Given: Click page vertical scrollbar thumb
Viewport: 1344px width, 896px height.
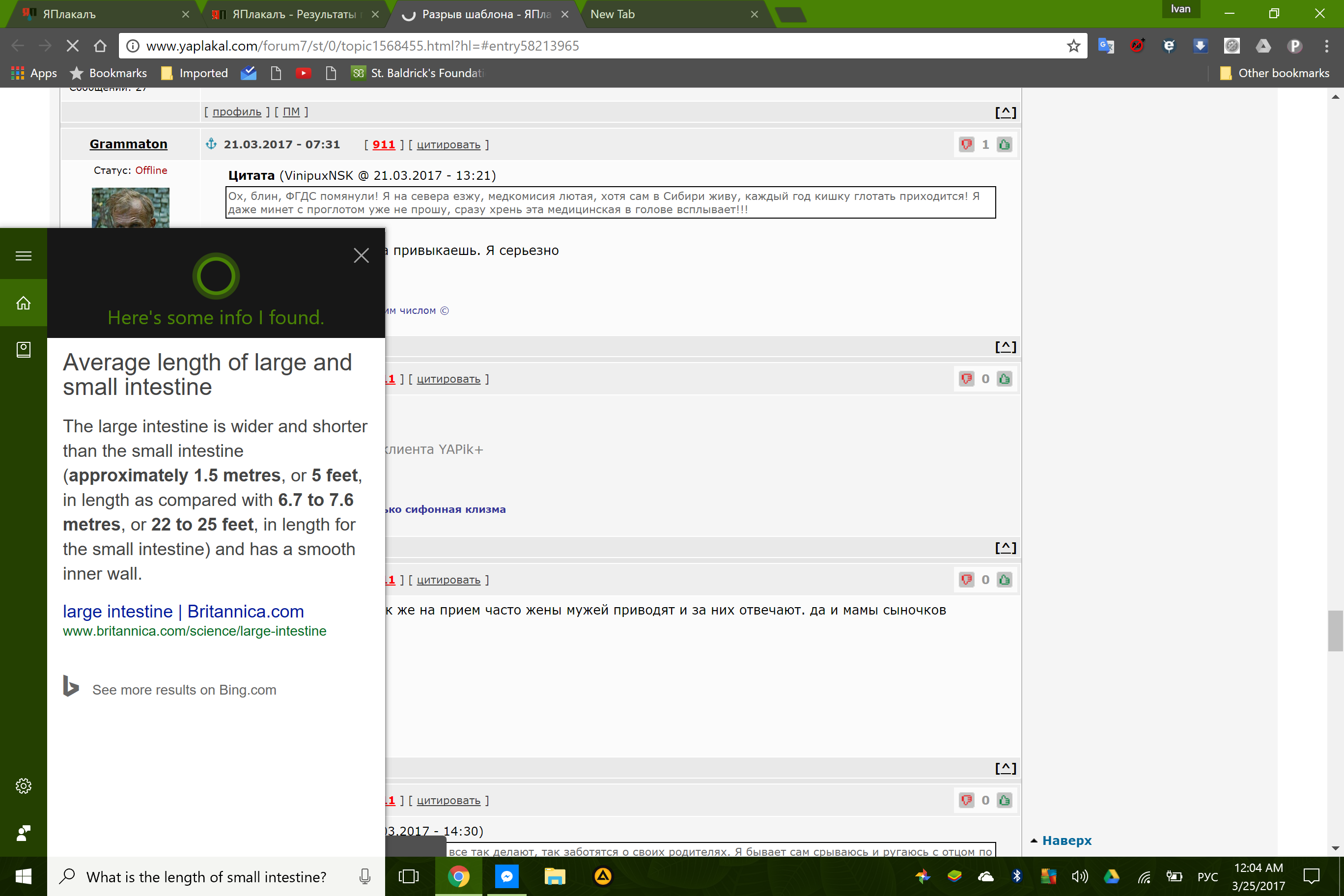Looking at the screenshot, I should pyautogui.click(x=1336, y=630).
